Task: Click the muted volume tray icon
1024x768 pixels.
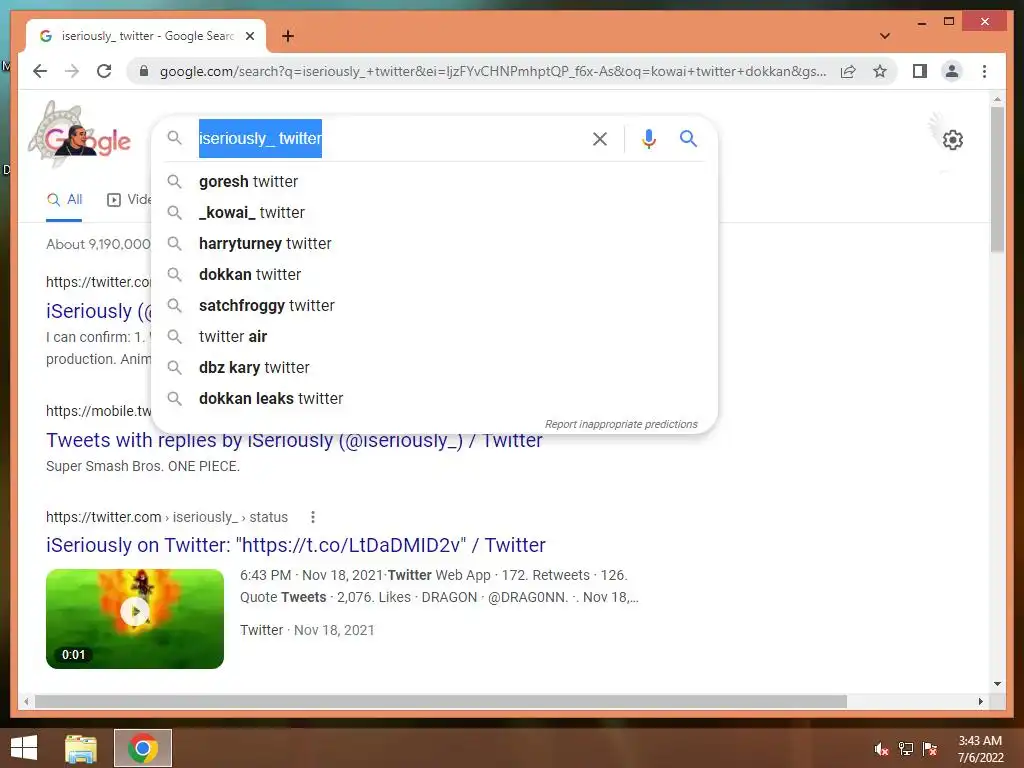Action: pyautogui.click(x=881, y=749)
